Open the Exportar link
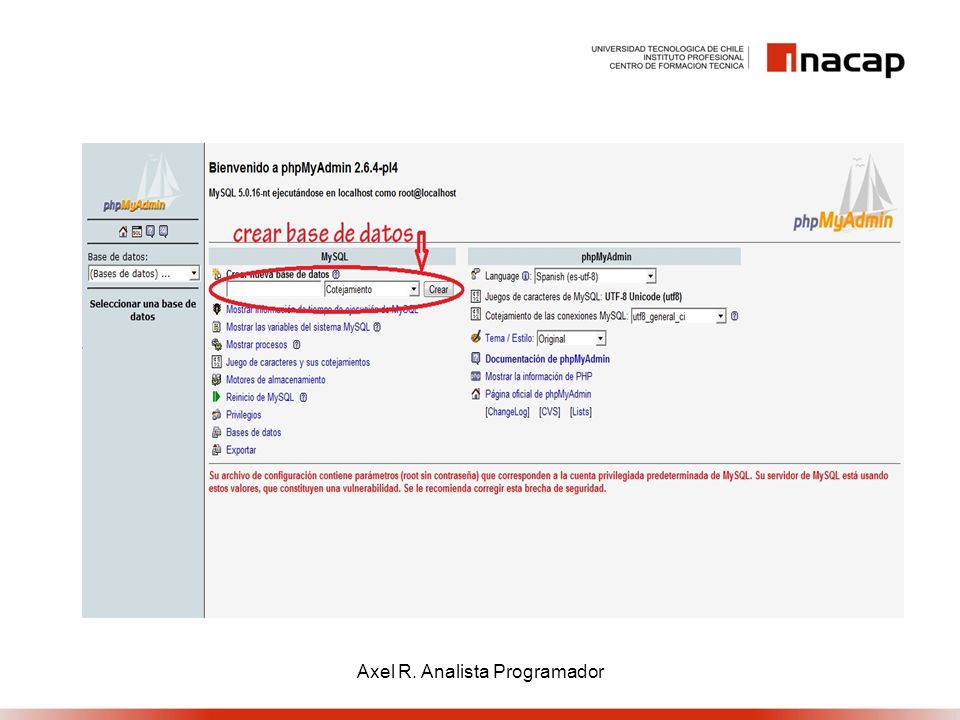The width and height of the screenshot is (960, 720). pos(241,450)
